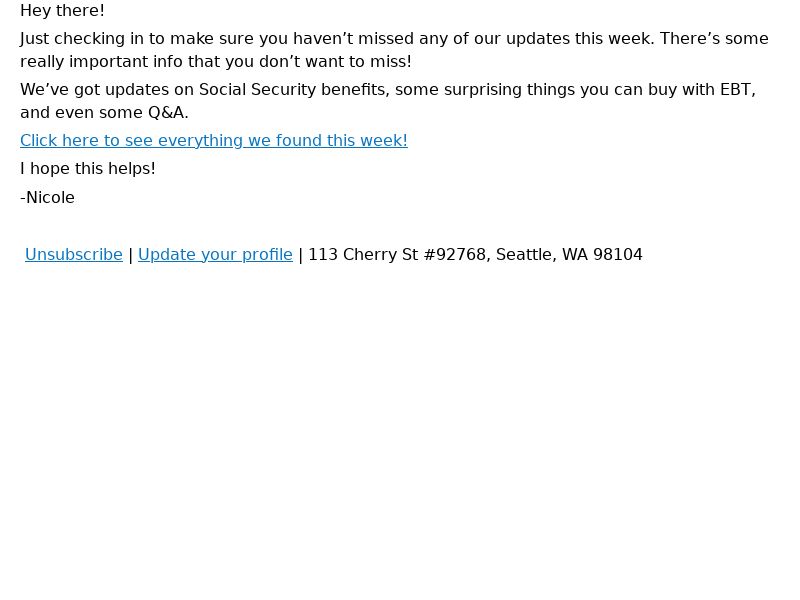Click the phrase 'and even some'

[82, 112]
